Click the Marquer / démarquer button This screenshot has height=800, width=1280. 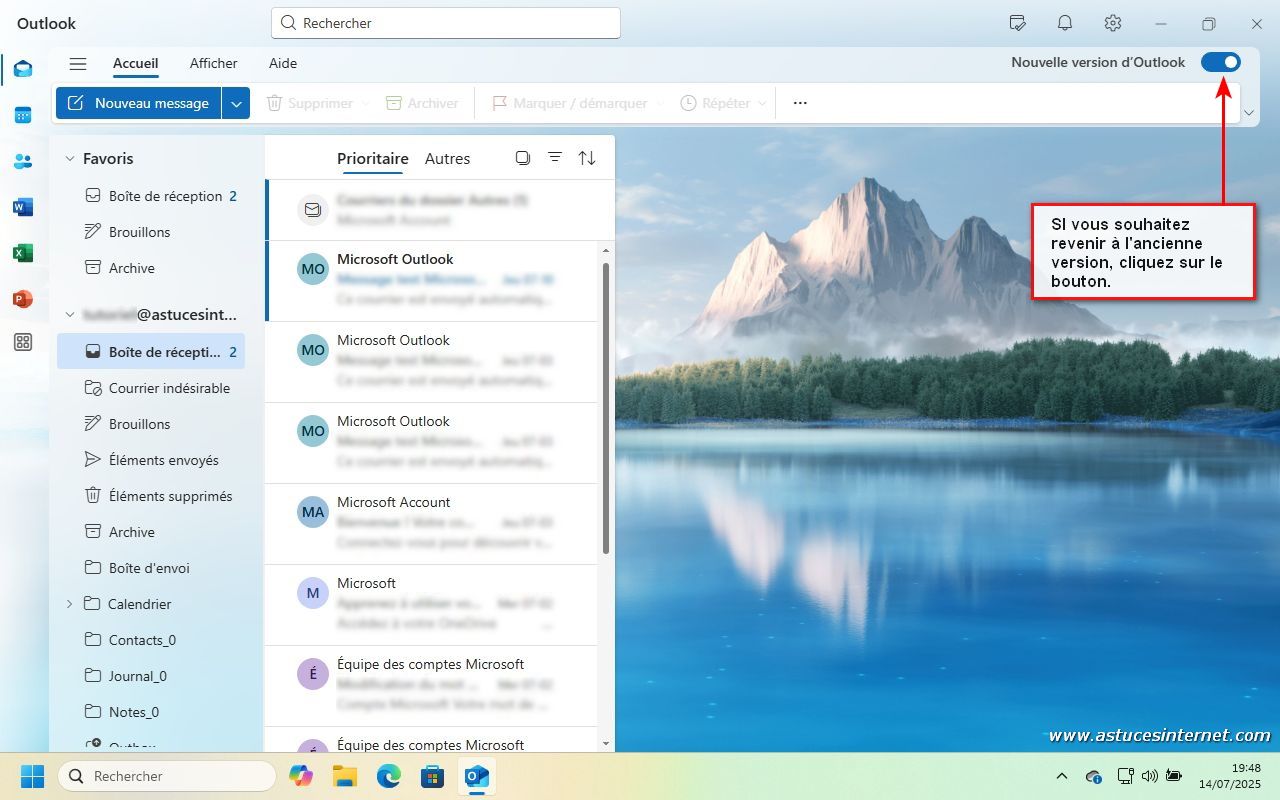(x=570, y=103)
